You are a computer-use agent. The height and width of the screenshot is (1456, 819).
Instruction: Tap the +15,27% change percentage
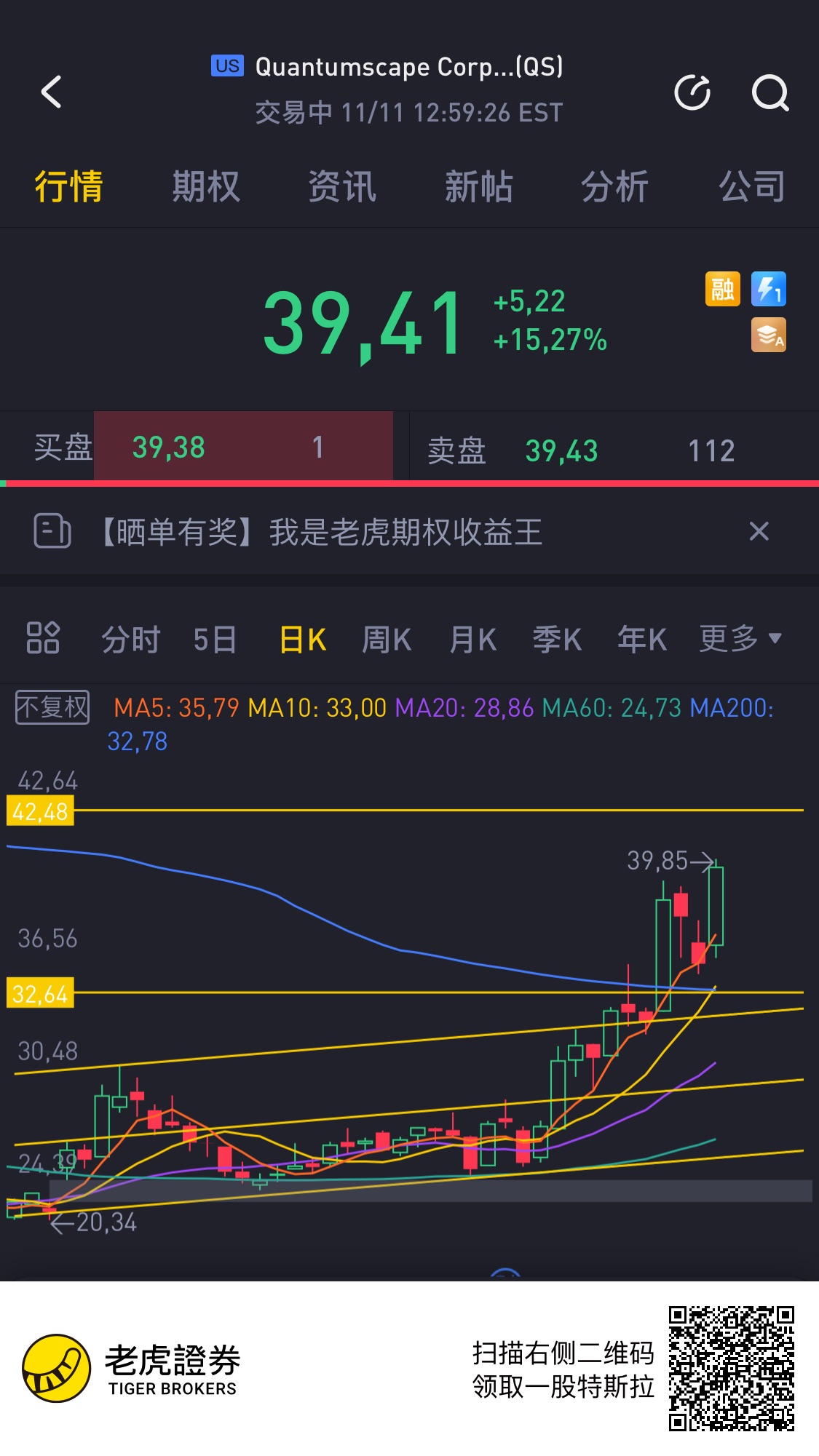point(550,340)
